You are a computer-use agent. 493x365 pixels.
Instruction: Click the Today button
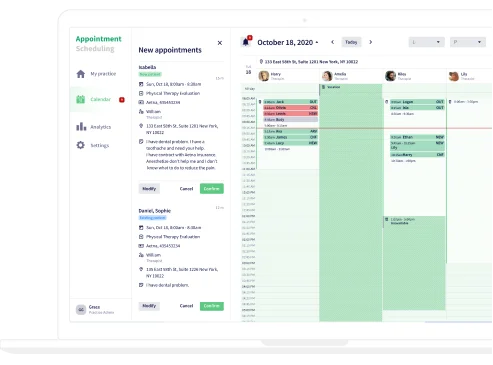click(x=351, y=42)
